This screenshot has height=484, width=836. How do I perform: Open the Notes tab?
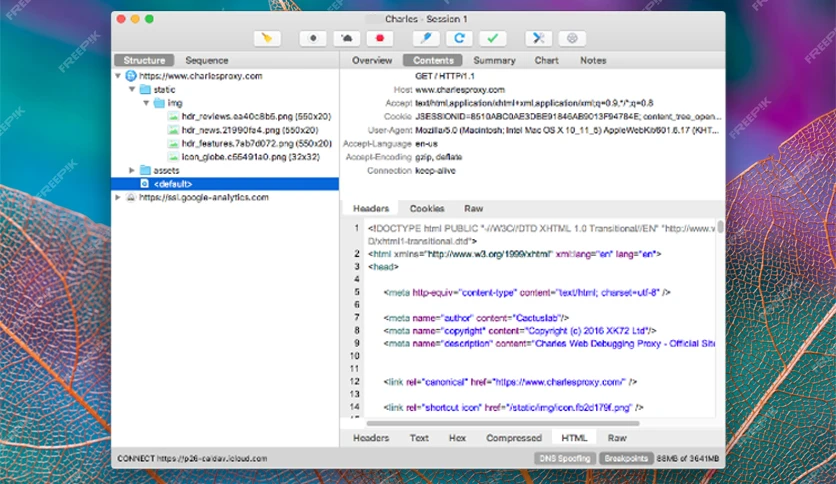point(593,60)
